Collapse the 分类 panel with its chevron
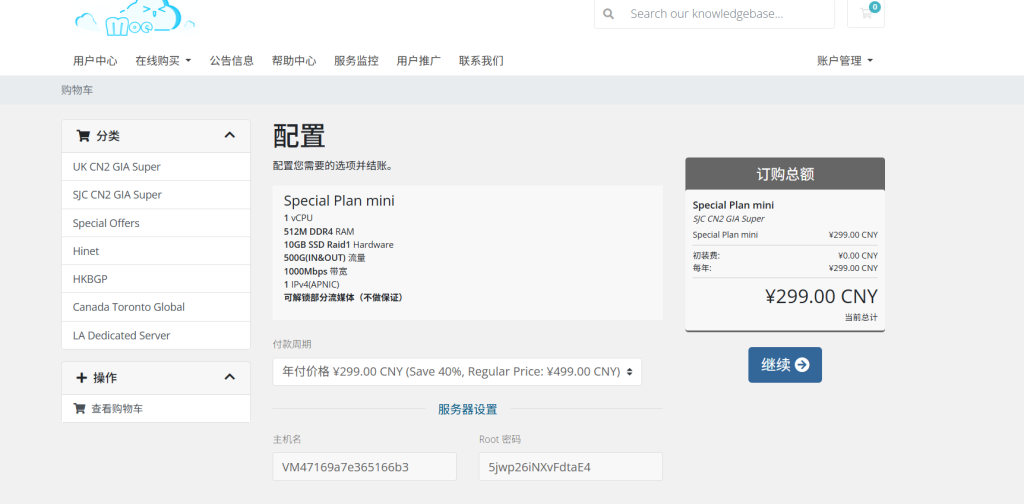Image resolution: width=1024 pixels, height=504 pixels. 229,135
